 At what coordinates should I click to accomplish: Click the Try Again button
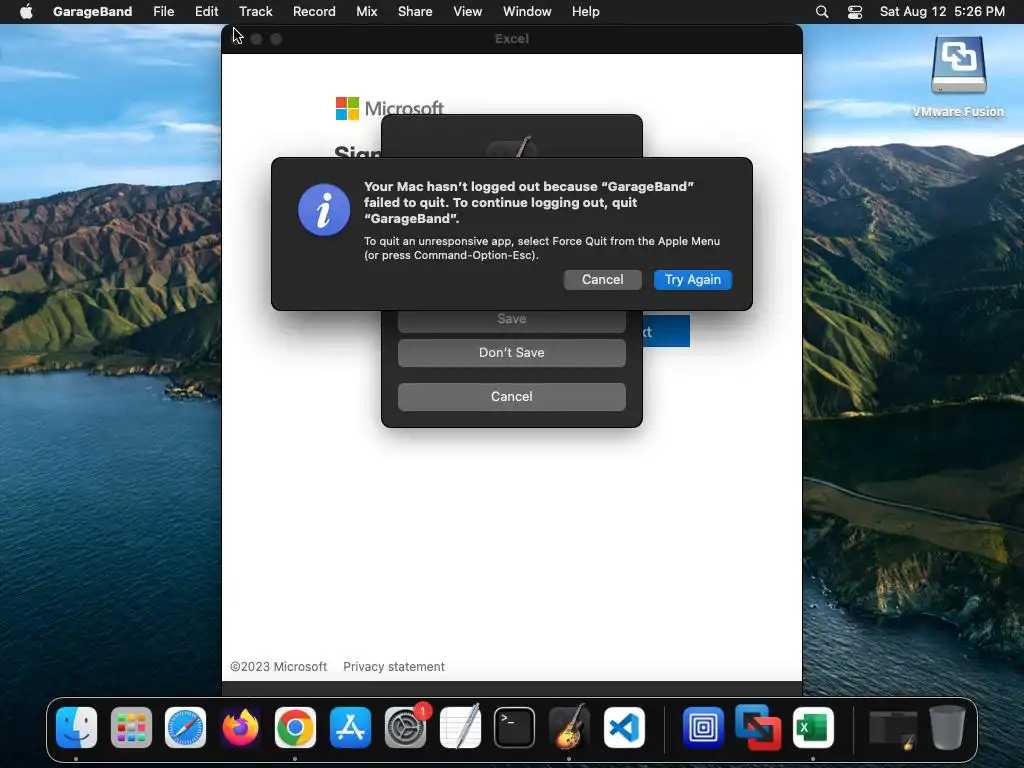(x=692, y=280)
